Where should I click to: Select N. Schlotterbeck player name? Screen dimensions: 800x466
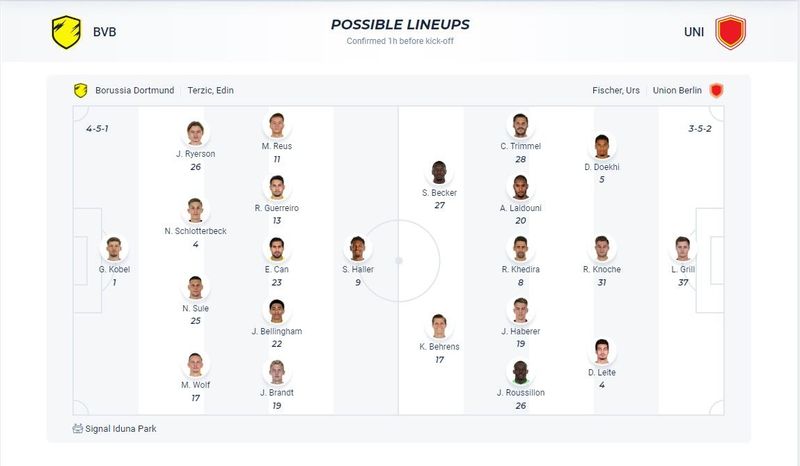[x=195, y=231]
